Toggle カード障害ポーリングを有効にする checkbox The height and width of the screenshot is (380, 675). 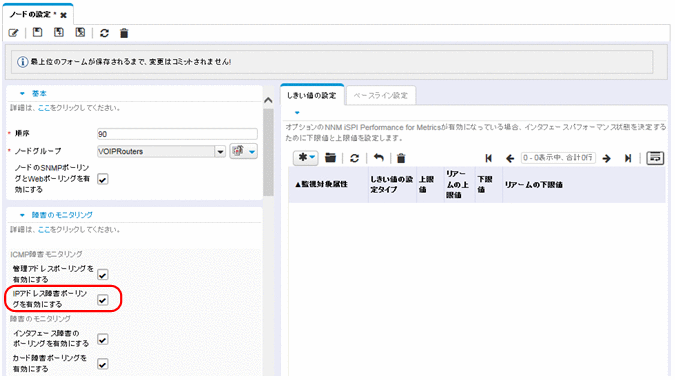(x=102, y=364)
